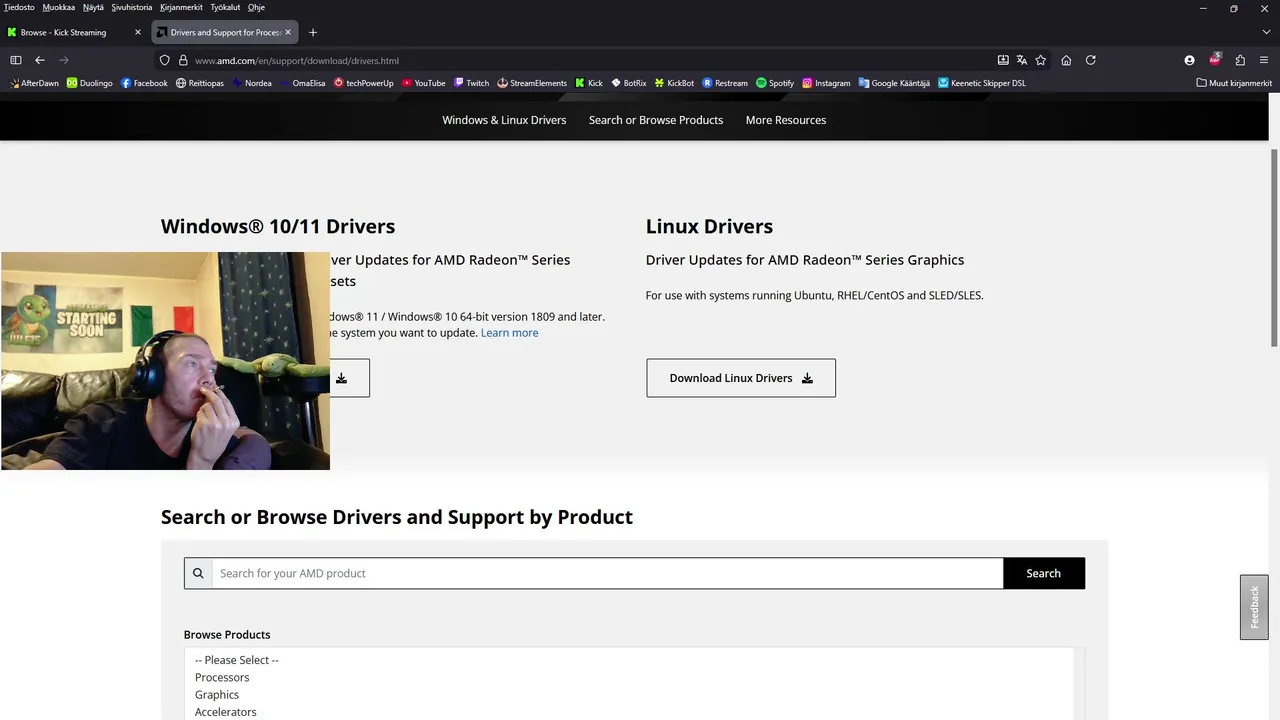Open the Reittiopas bookmark
Viewport: 1280px width, 720px height.
point(200,83)
